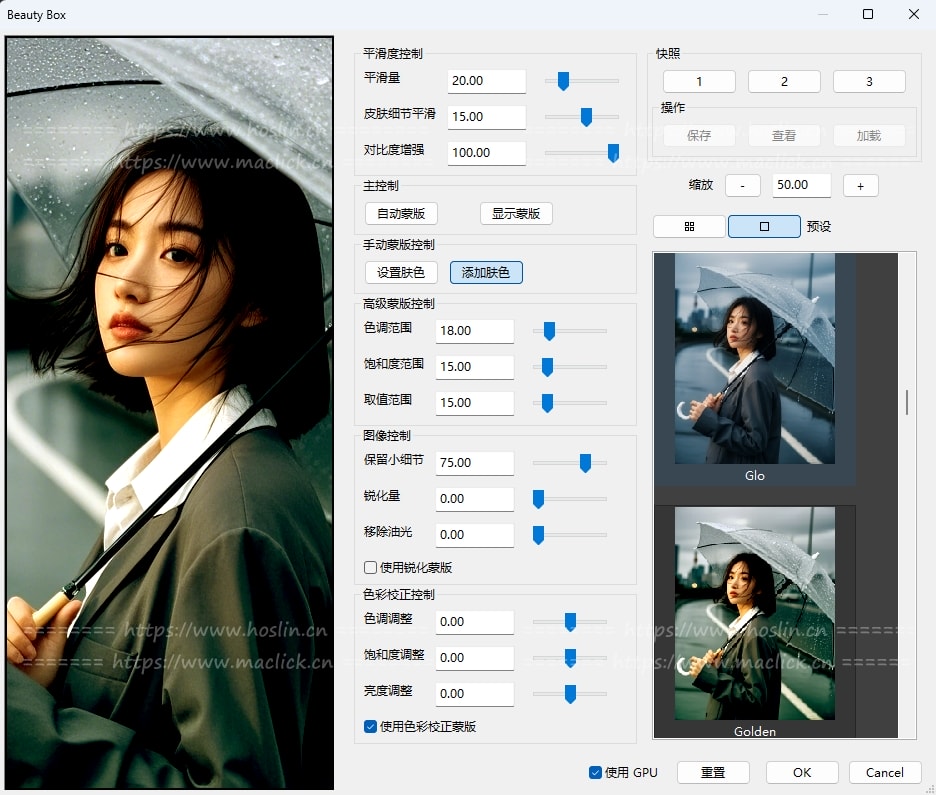Enable the 使用锐化蒙版 checkbox
This screenshot has width=936, height=795.
(371, 567)
